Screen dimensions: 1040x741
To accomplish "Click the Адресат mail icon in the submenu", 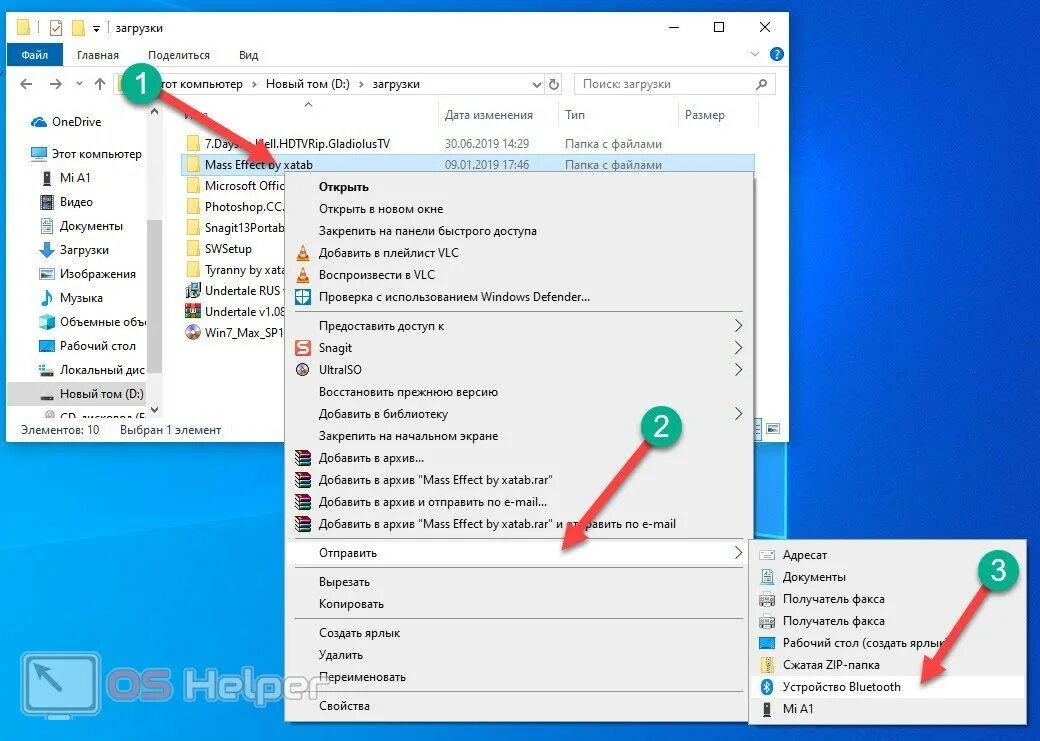I will pyautogui.click(x=767, y=555).
